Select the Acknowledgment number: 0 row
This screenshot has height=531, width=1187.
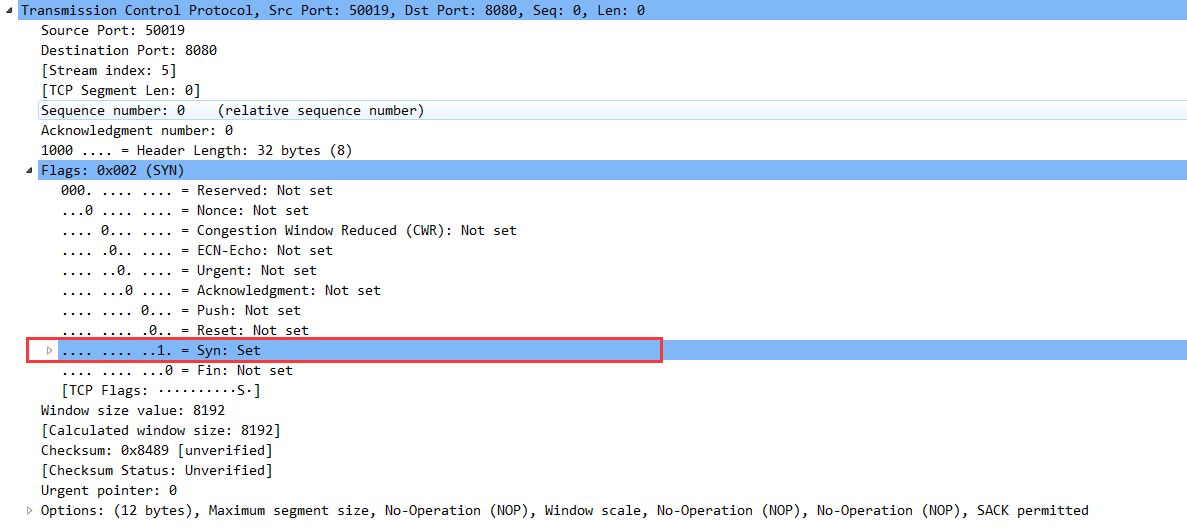pyautogui.click(x=136, y=130)
